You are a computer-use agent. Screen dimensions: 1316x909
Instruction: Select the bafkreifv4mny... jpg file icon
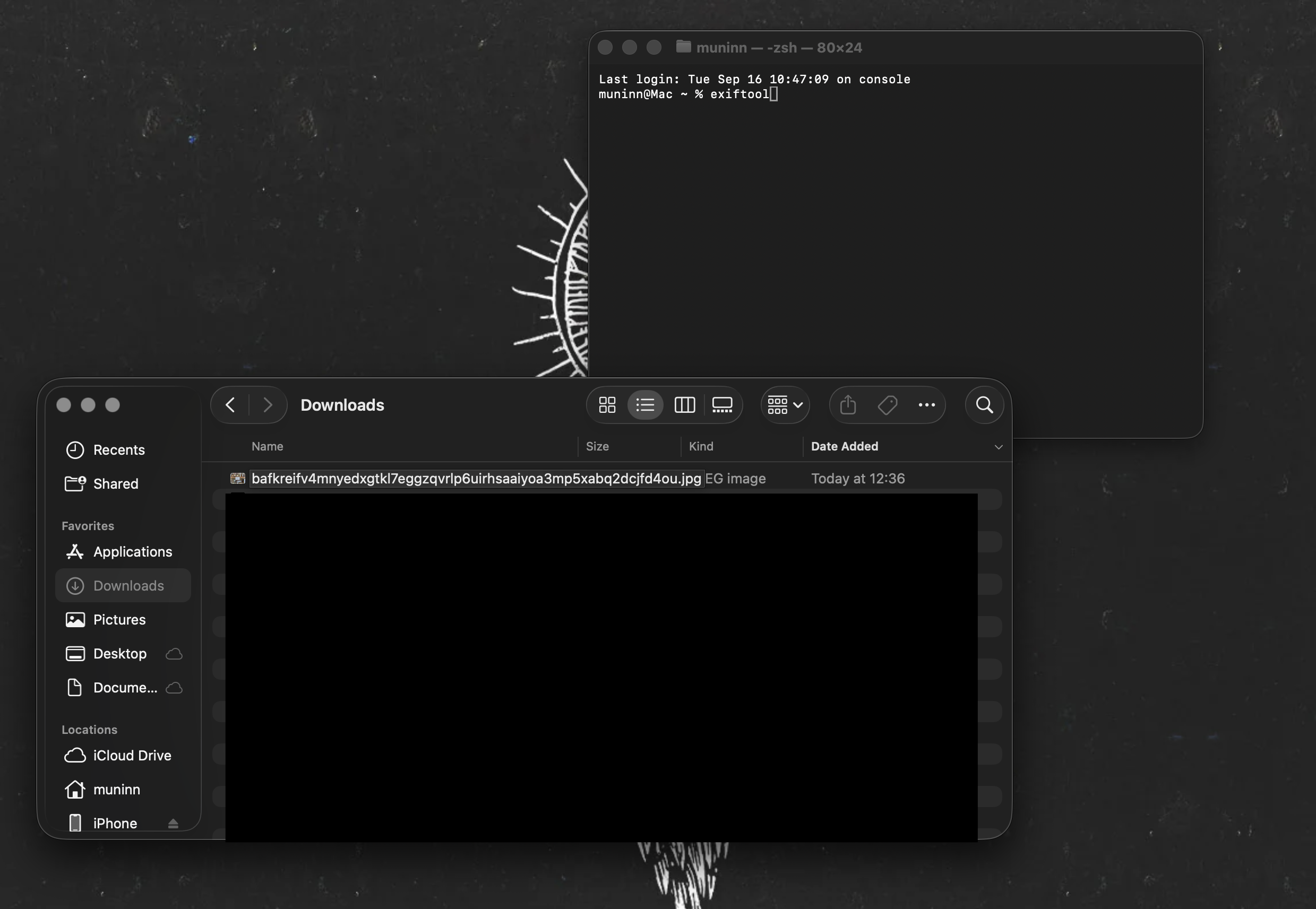click(238, 479)
